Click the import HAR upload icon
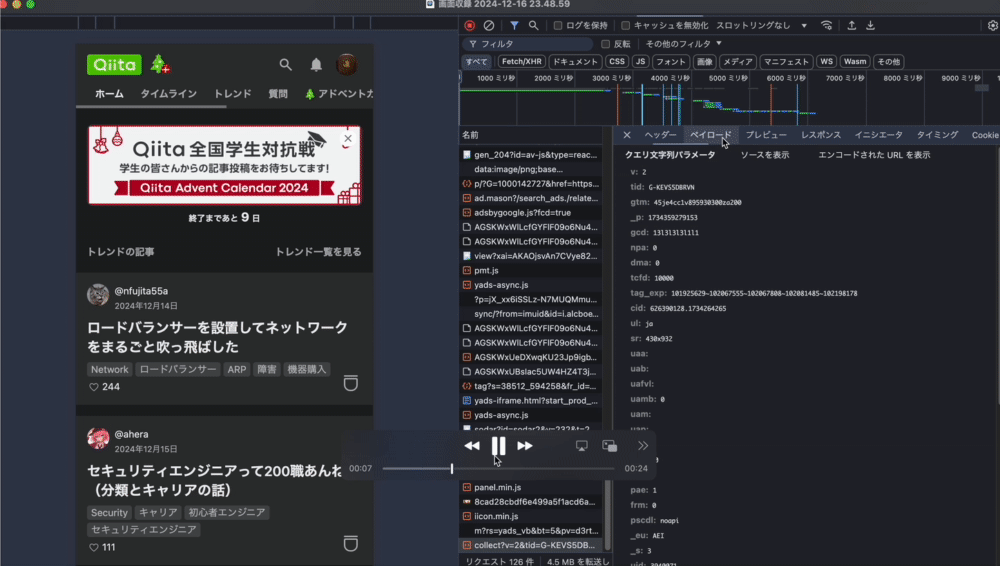The width and height of the screenshot is (1000, 566). [x=851, y=26]
